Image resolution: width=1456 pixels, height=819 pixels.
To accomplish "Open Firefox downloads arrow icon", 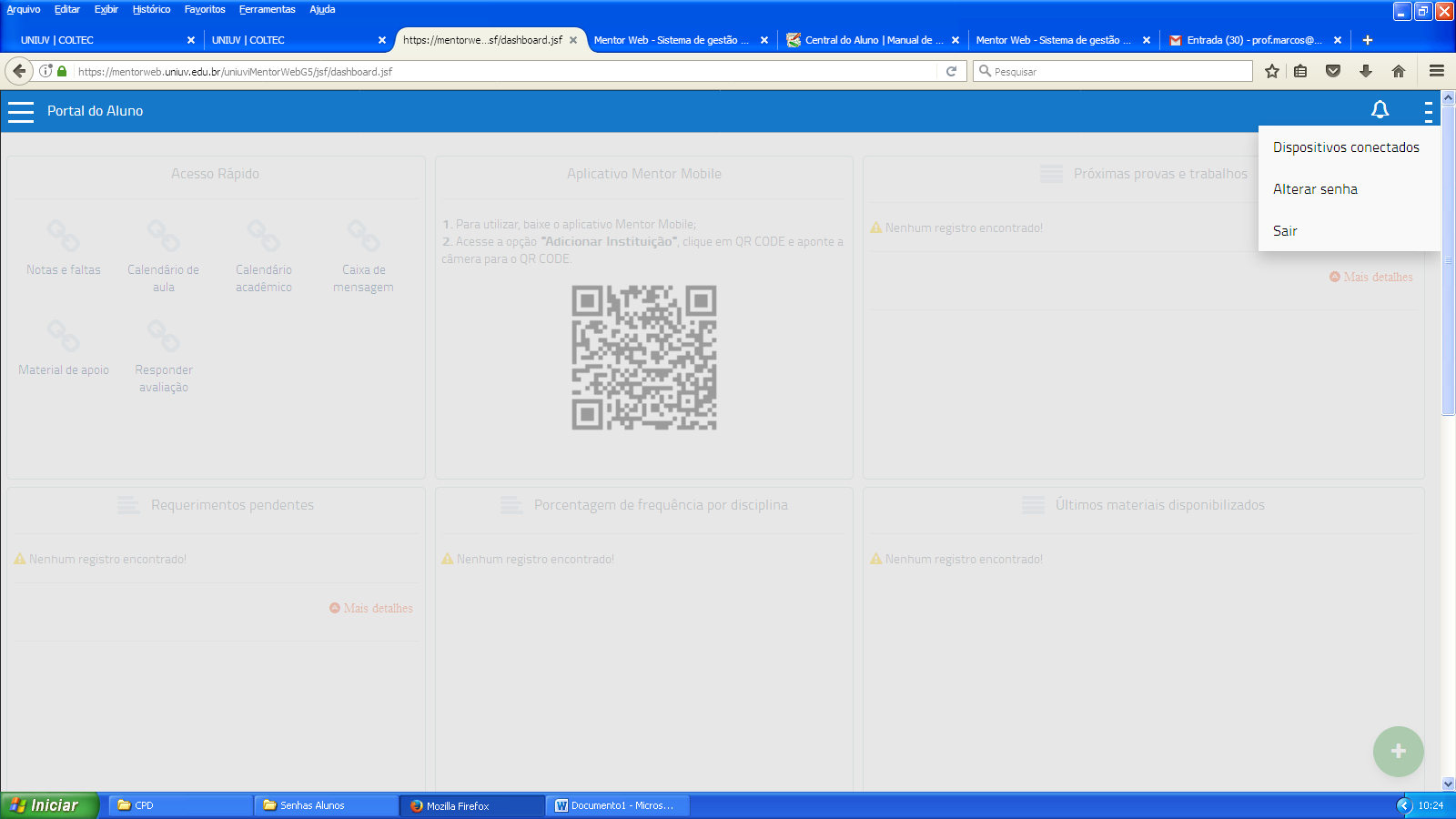I will (x=1365, y=71).
